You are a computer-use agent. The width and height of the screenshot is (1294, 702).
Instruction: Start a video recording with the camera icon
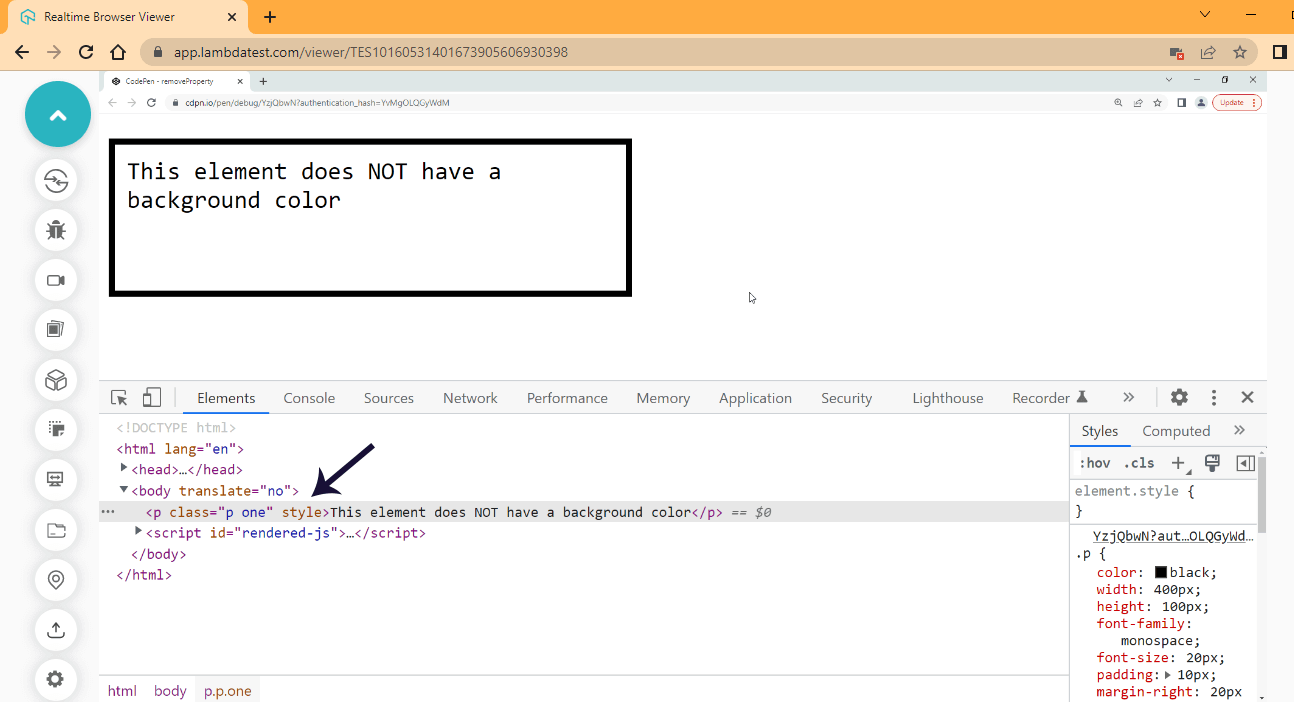click(56, 280)
